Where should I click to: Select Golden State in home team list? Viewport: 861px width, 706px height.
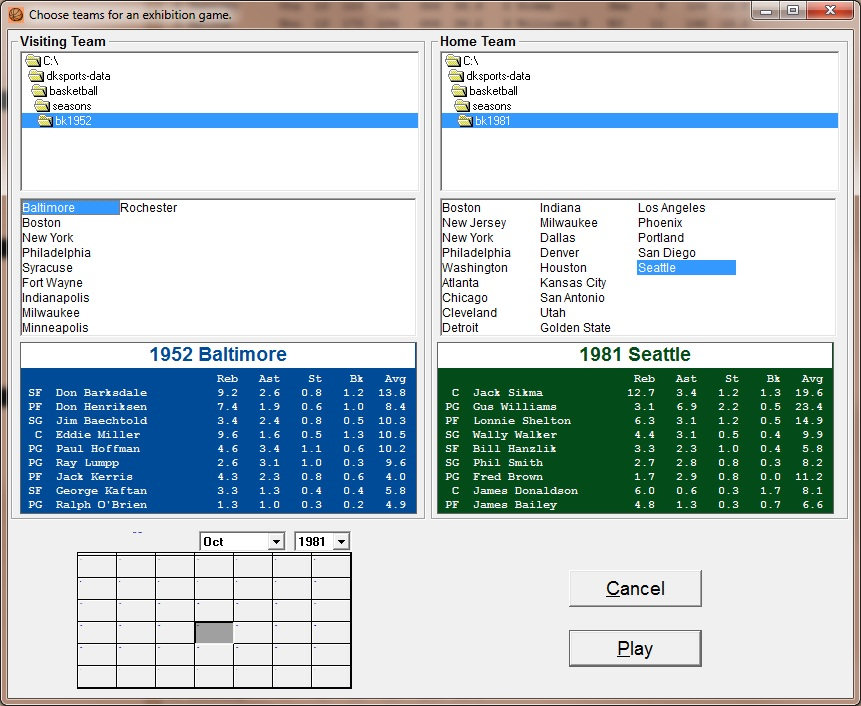coord(575,328)
